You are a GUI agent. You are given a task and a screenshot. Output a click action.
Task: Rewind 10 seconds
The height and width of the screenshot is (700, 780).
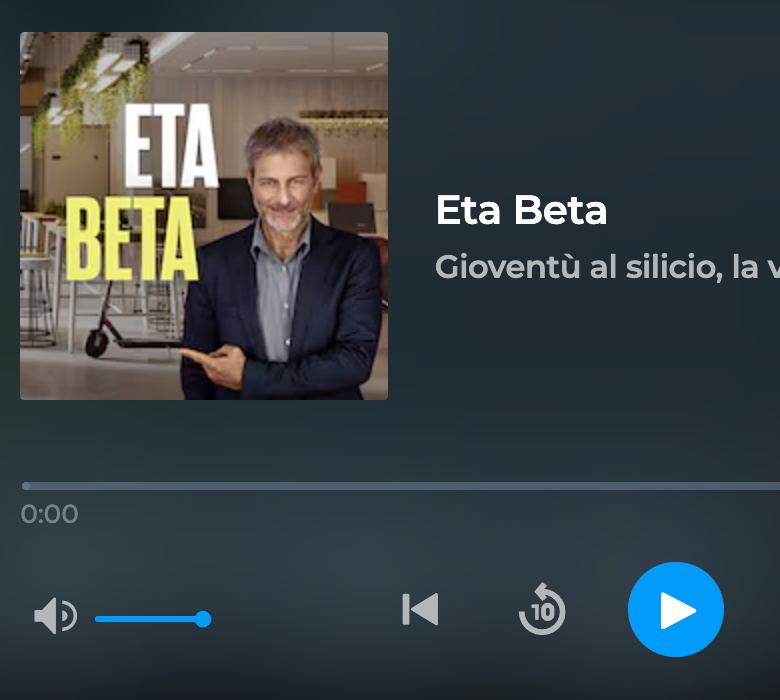[x=542, y=609]
